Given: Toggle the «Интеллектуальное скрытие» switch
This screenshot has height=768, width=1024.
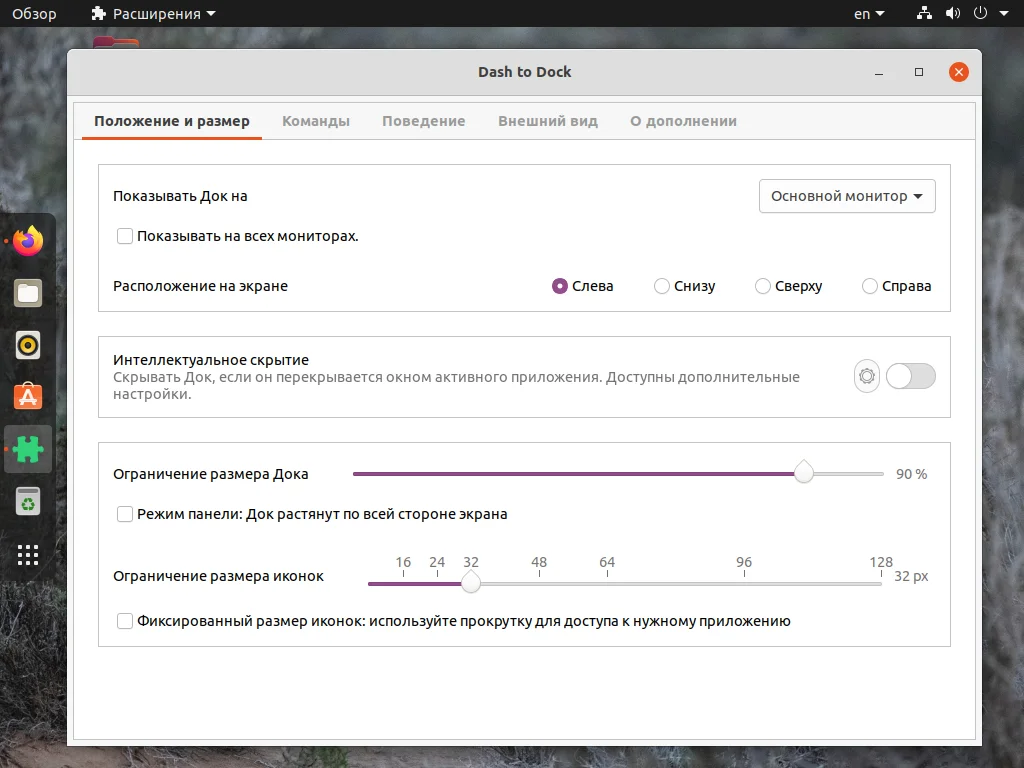Looking at the screenshot, I should click(x=910, y=376).
